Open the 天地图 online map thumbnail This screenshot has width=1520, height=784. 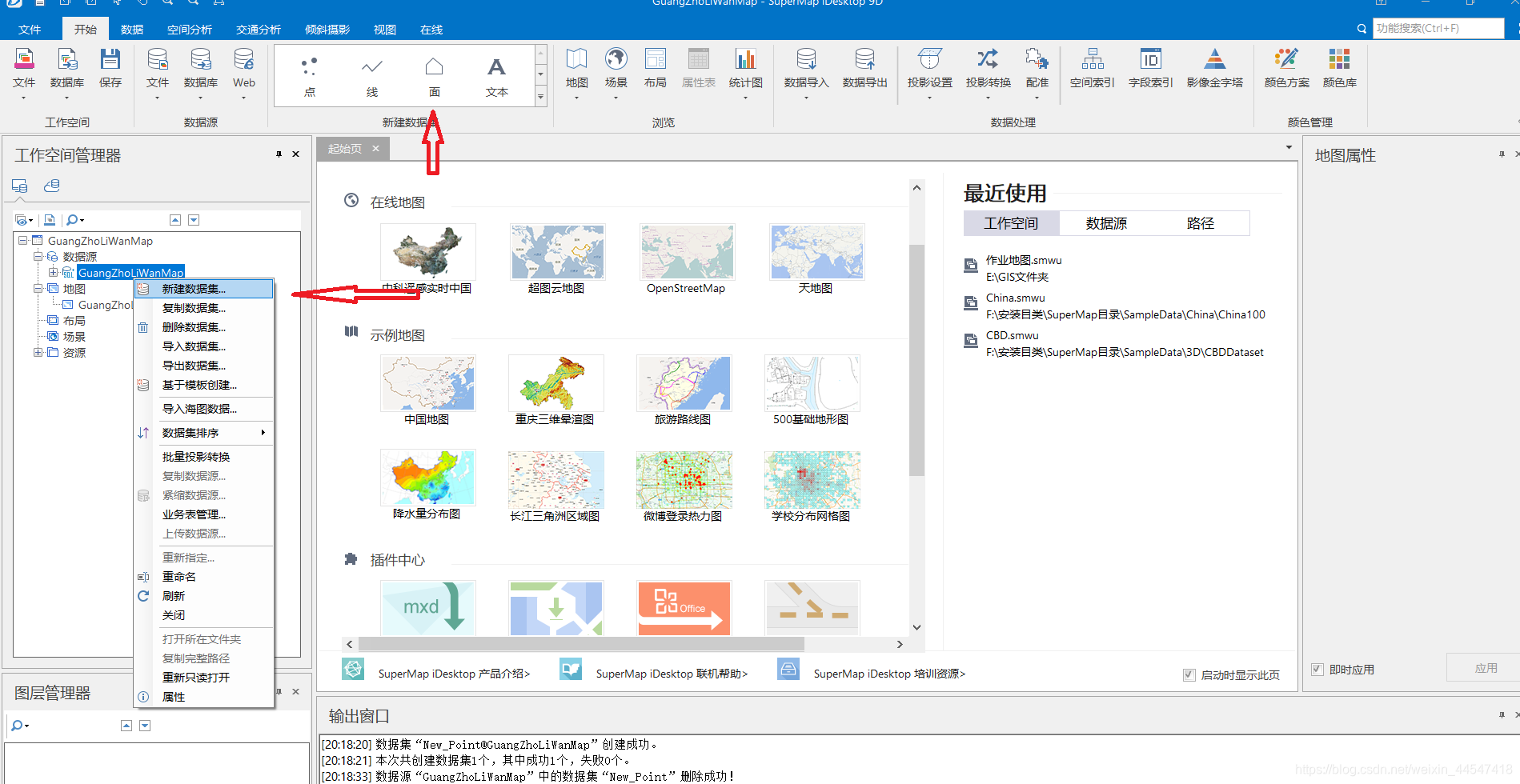point(816,251)
